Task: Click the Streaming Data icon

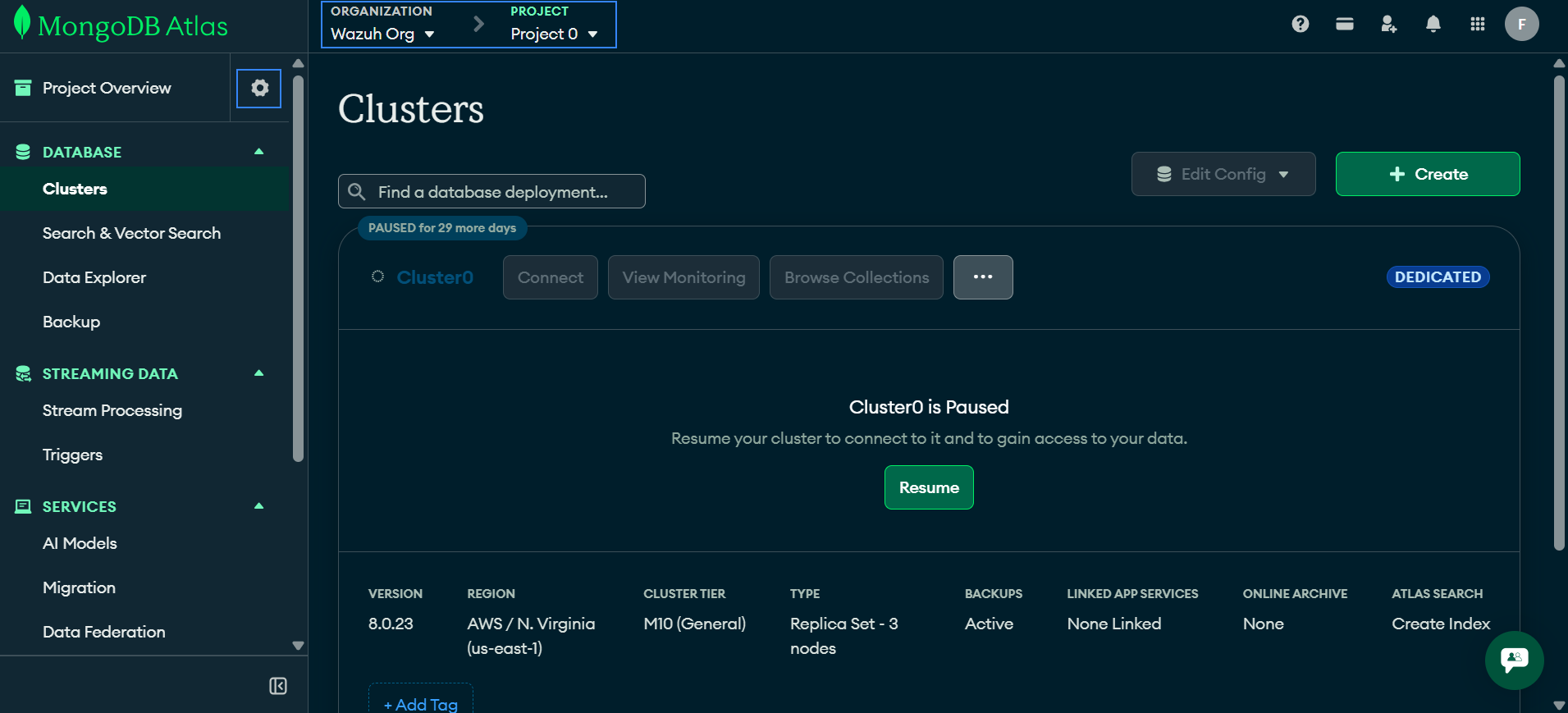Action: (x=23, y=373)
